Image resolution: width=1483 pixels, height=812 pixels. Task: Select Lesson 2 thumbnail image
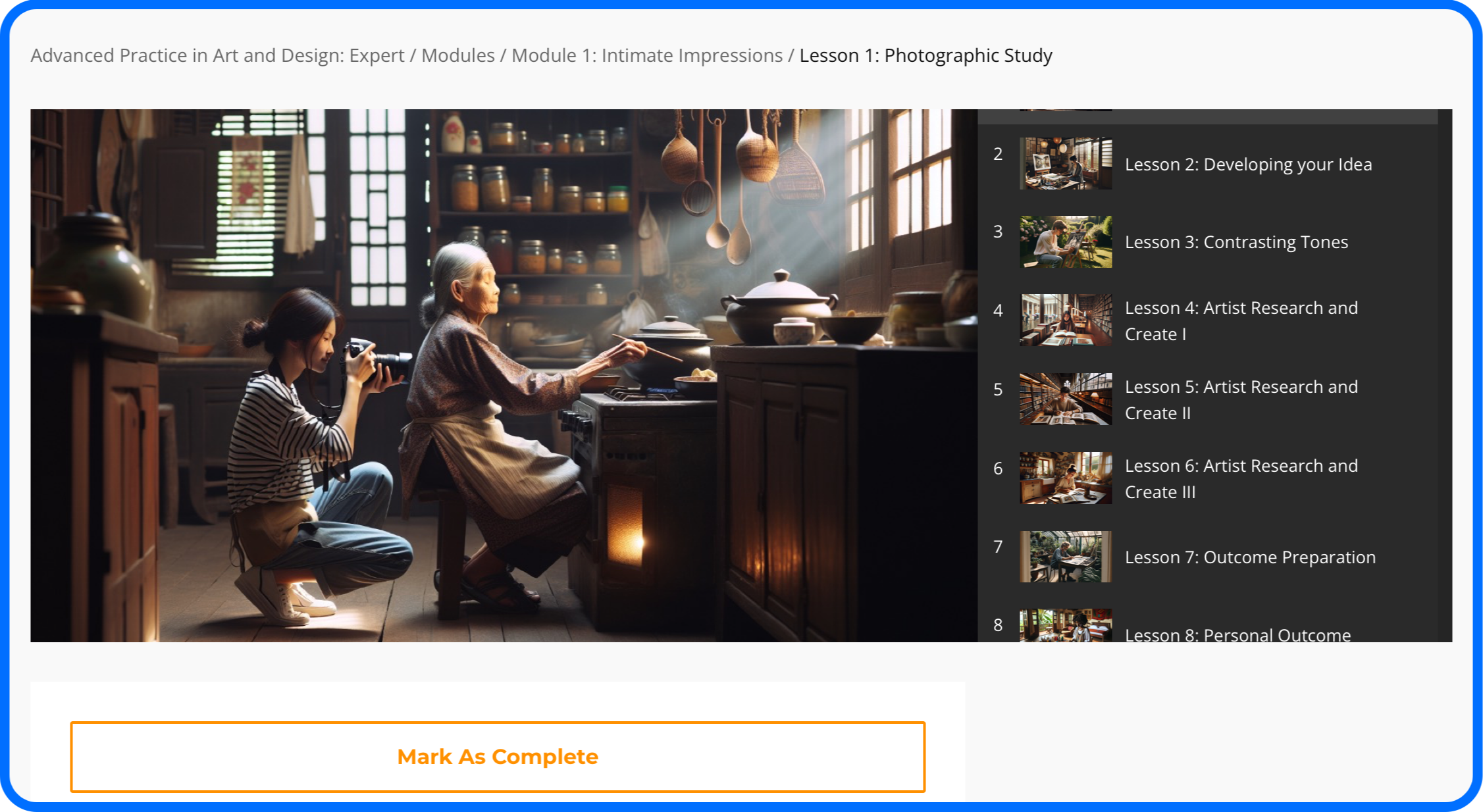[1065, 164]
